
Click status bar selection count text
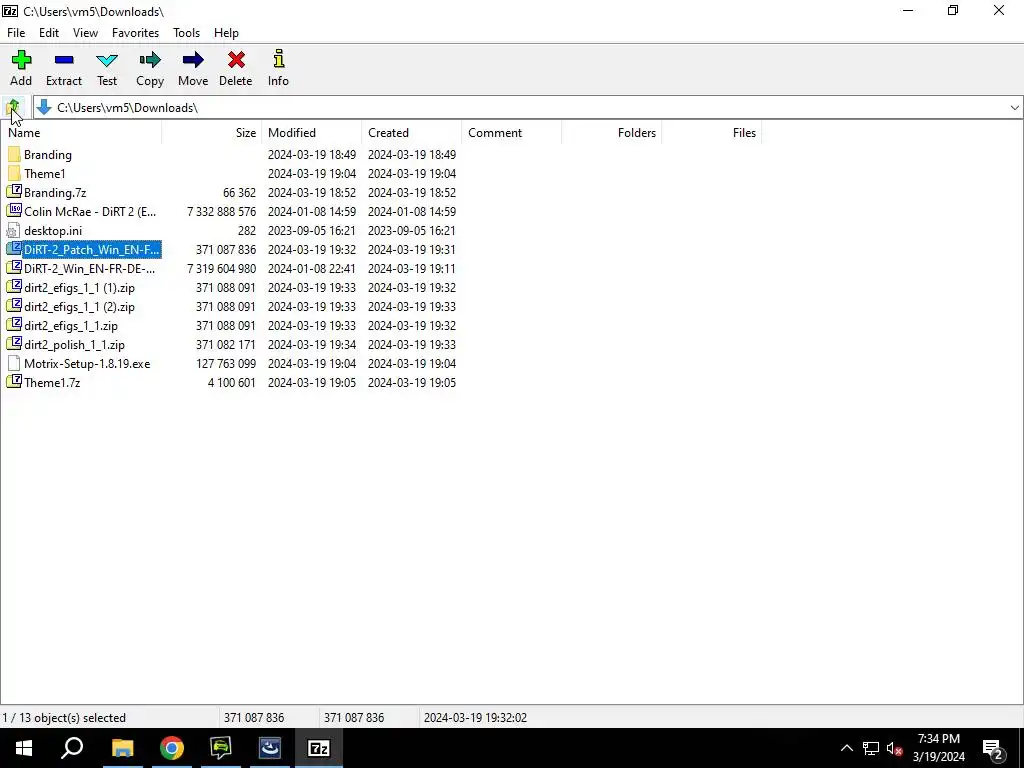click(64, 718)
